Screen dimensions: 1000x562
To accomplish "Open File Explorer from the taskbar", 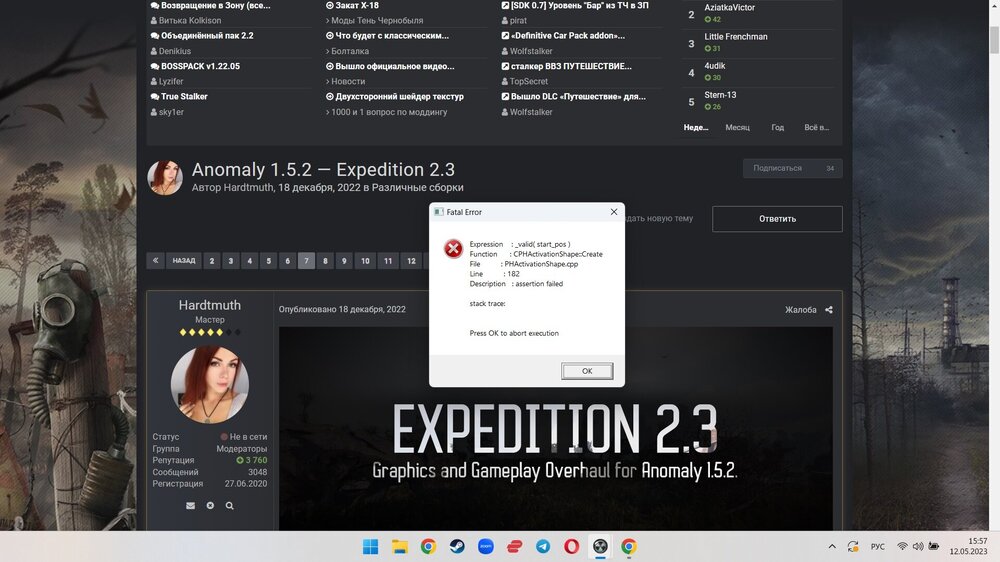I will pos(399,546).
